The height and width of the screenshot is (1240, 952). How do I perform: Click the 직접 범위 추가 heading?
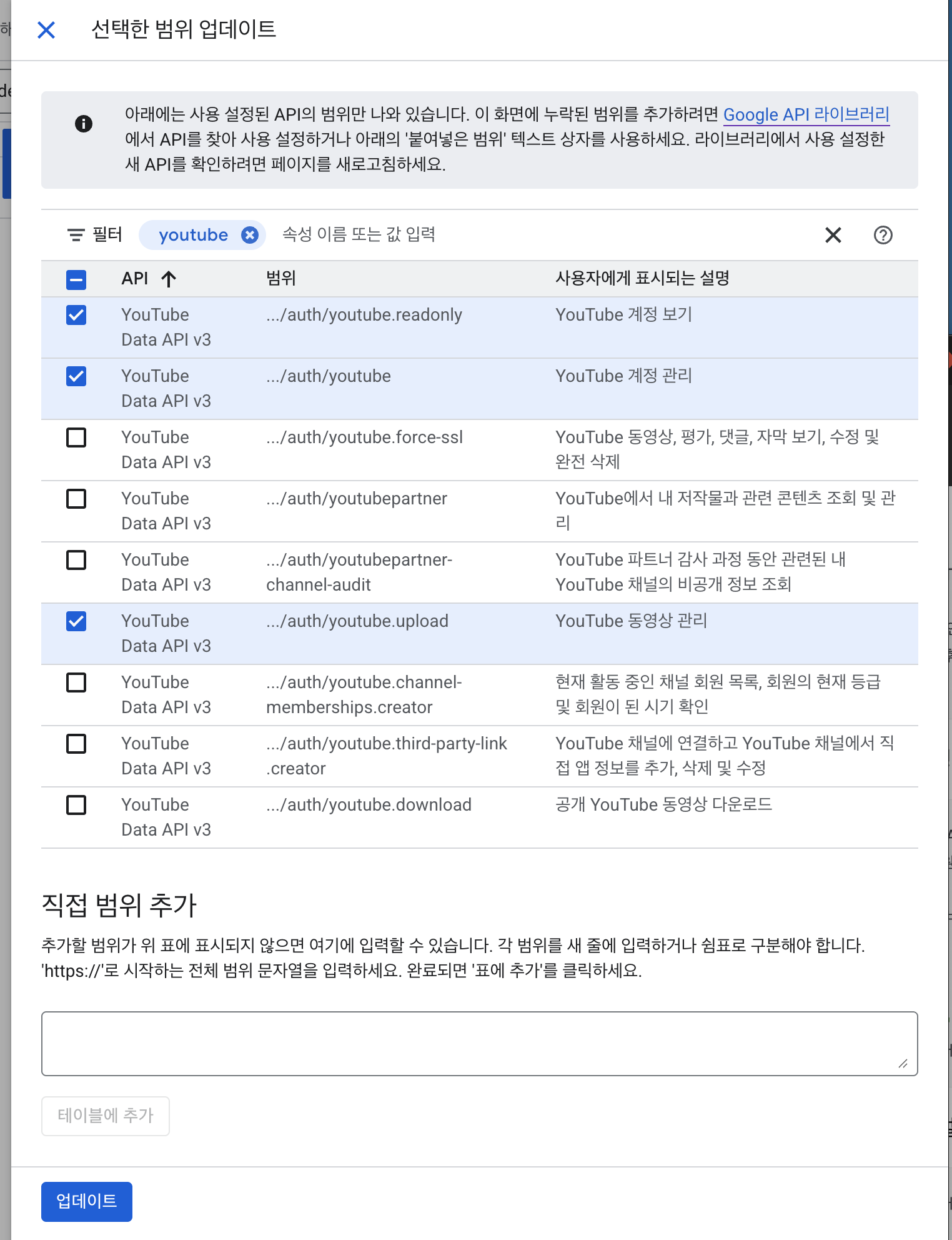click(x=119, y=905)
